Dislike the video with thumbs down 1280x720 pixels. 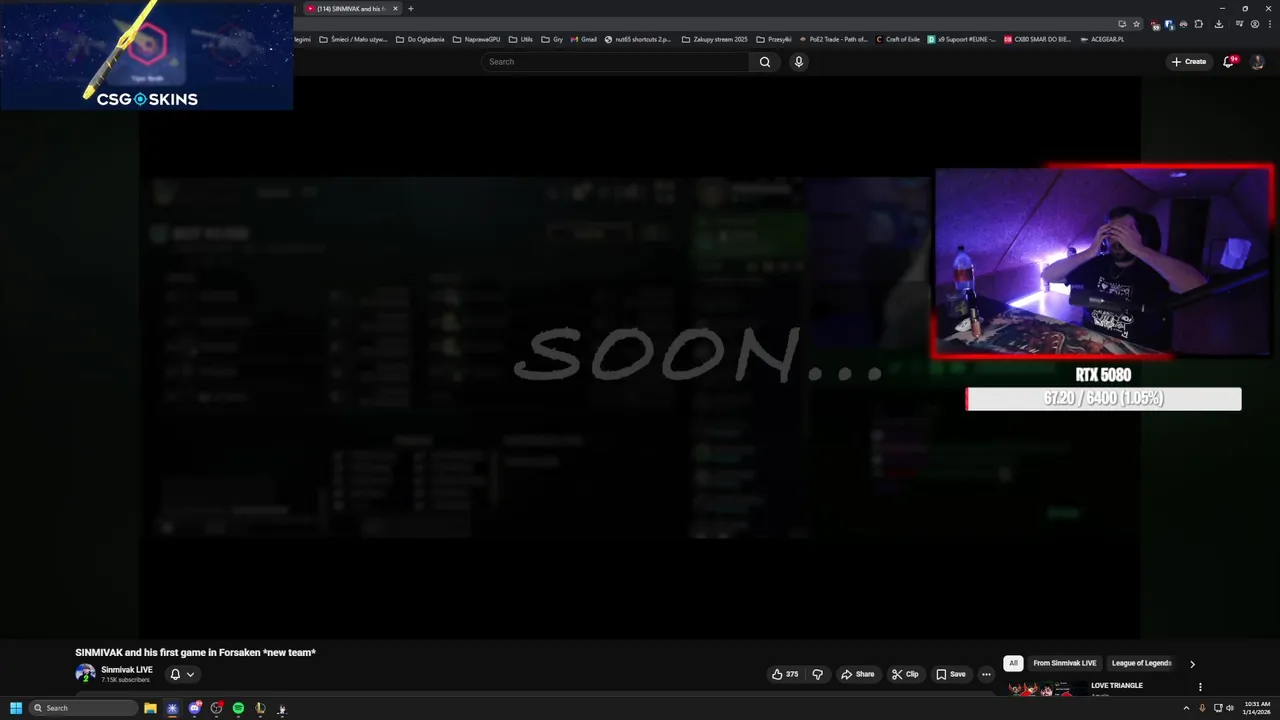[x=817, y=674]
